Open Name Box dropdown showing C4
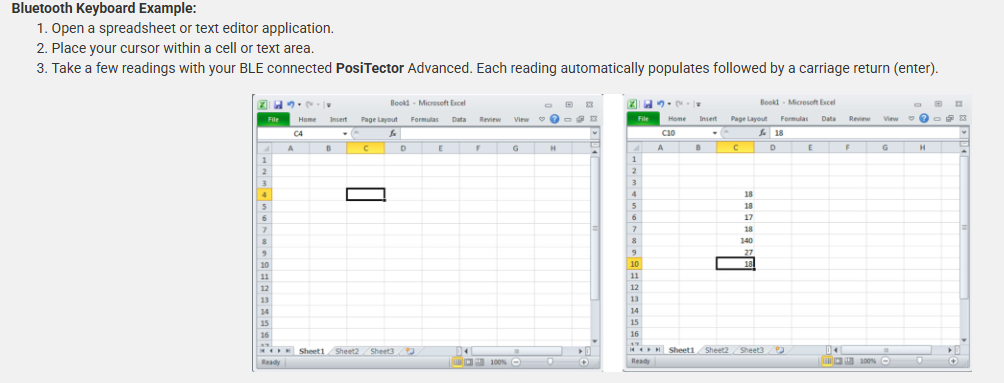The image size is (1004, 383). point(344,133)
